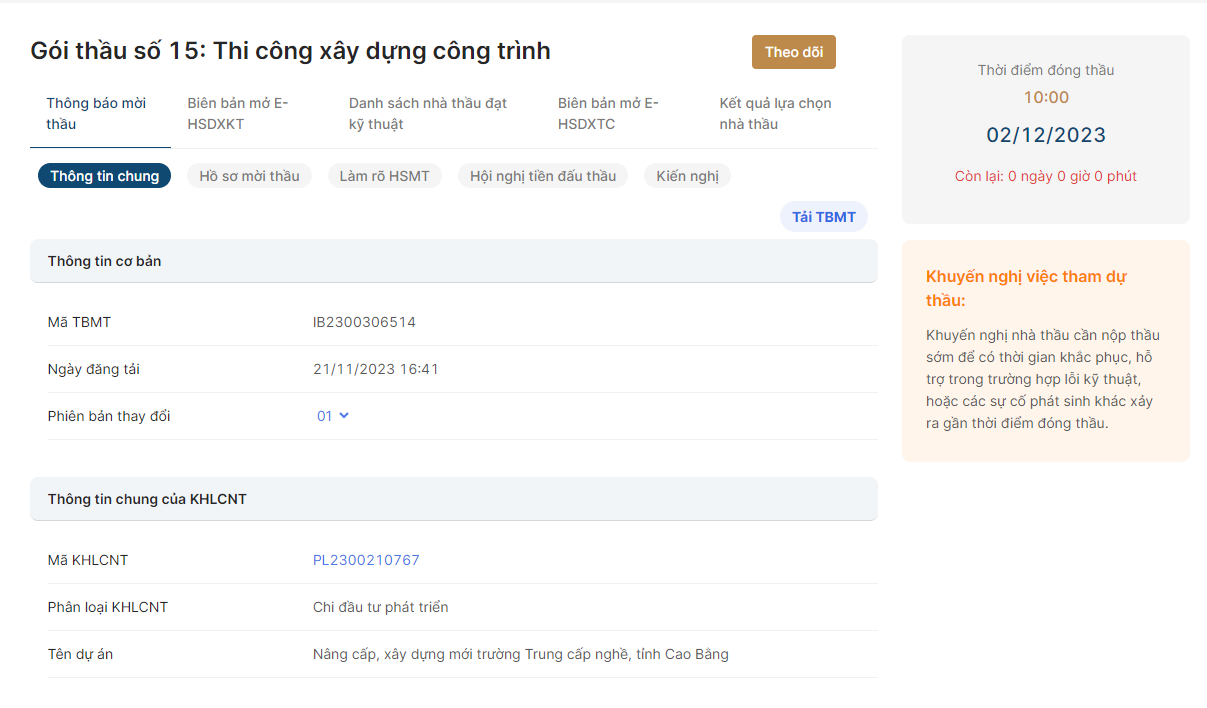This screenshot has height=708, width=1207.
Task: Collapse Thông tin chung của KHLCNT header
Action: coord(453,499)
